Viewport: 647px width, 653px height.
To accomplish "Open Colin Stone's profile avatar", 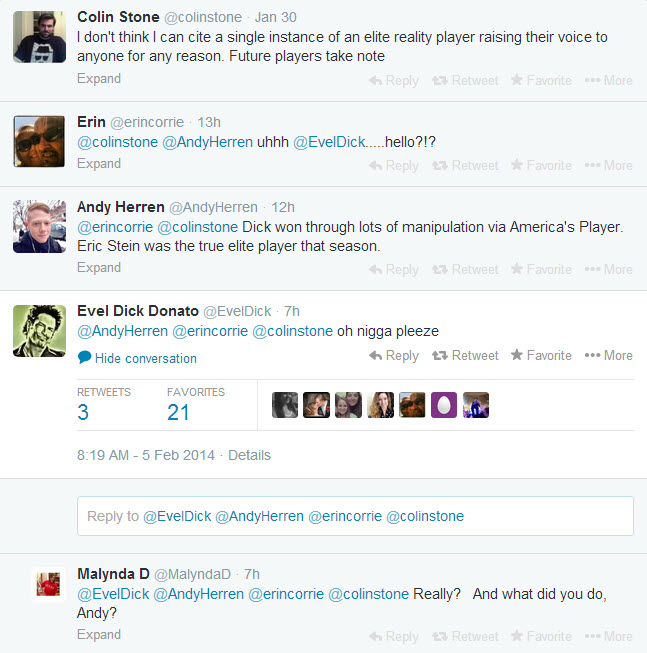I will 39,41.
